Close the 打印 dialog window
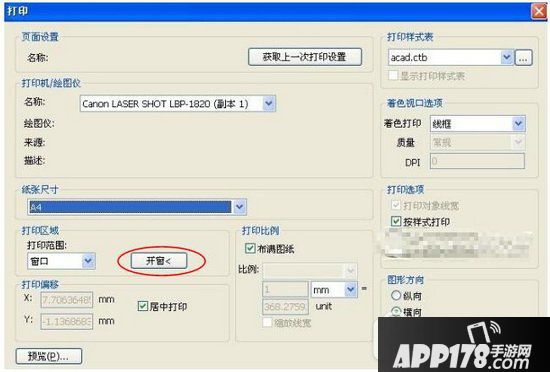Viewport: 550px width, 372px height. click(539, 12)
